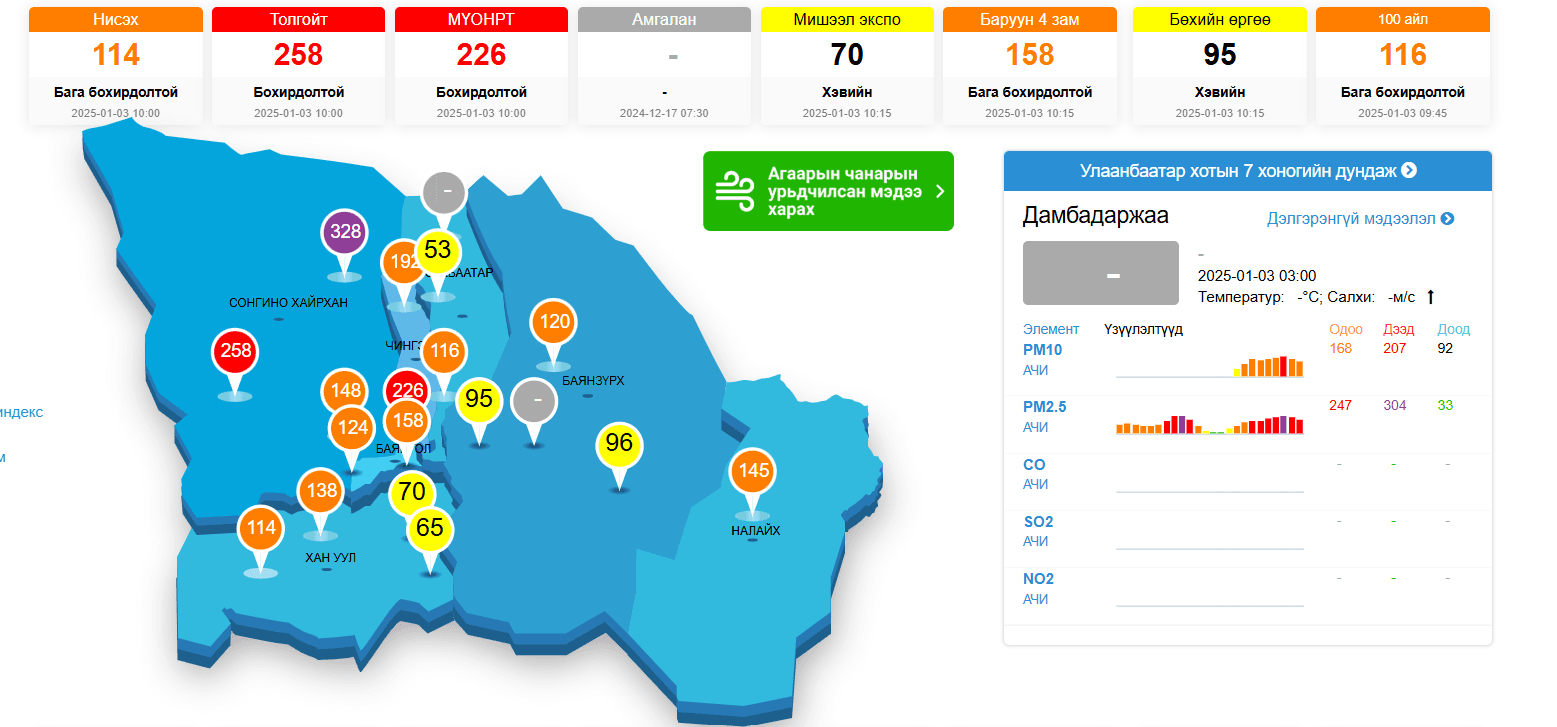The width and height of the screenshot is (1557, 727).
Task: Expand the 7 хоногийн дундаж header arrow
Action: 1409,170
